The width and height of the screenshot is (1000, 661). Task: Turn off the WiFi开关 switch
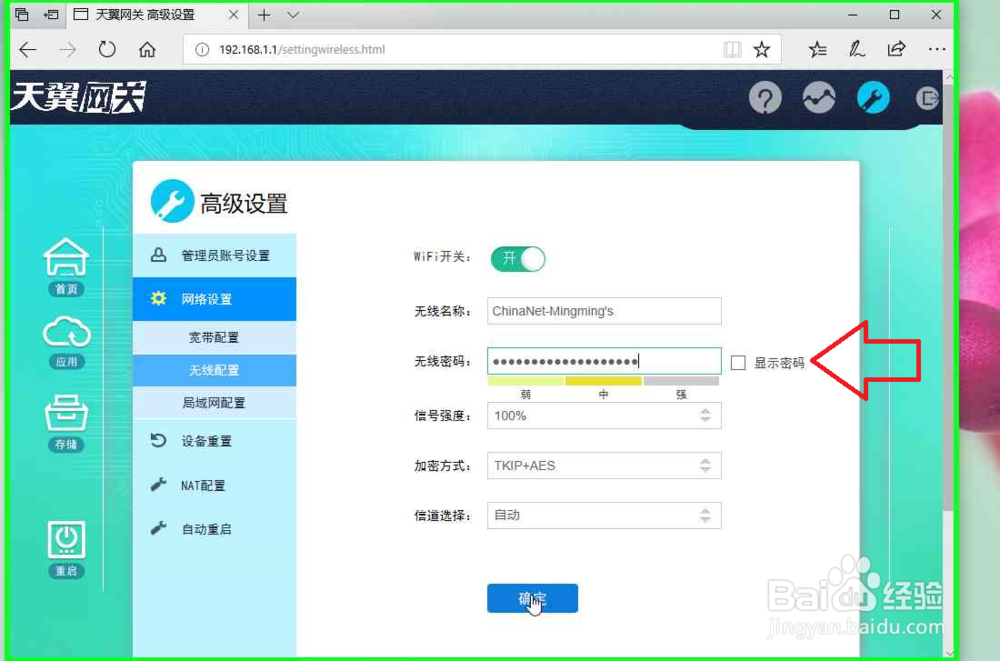517,259
